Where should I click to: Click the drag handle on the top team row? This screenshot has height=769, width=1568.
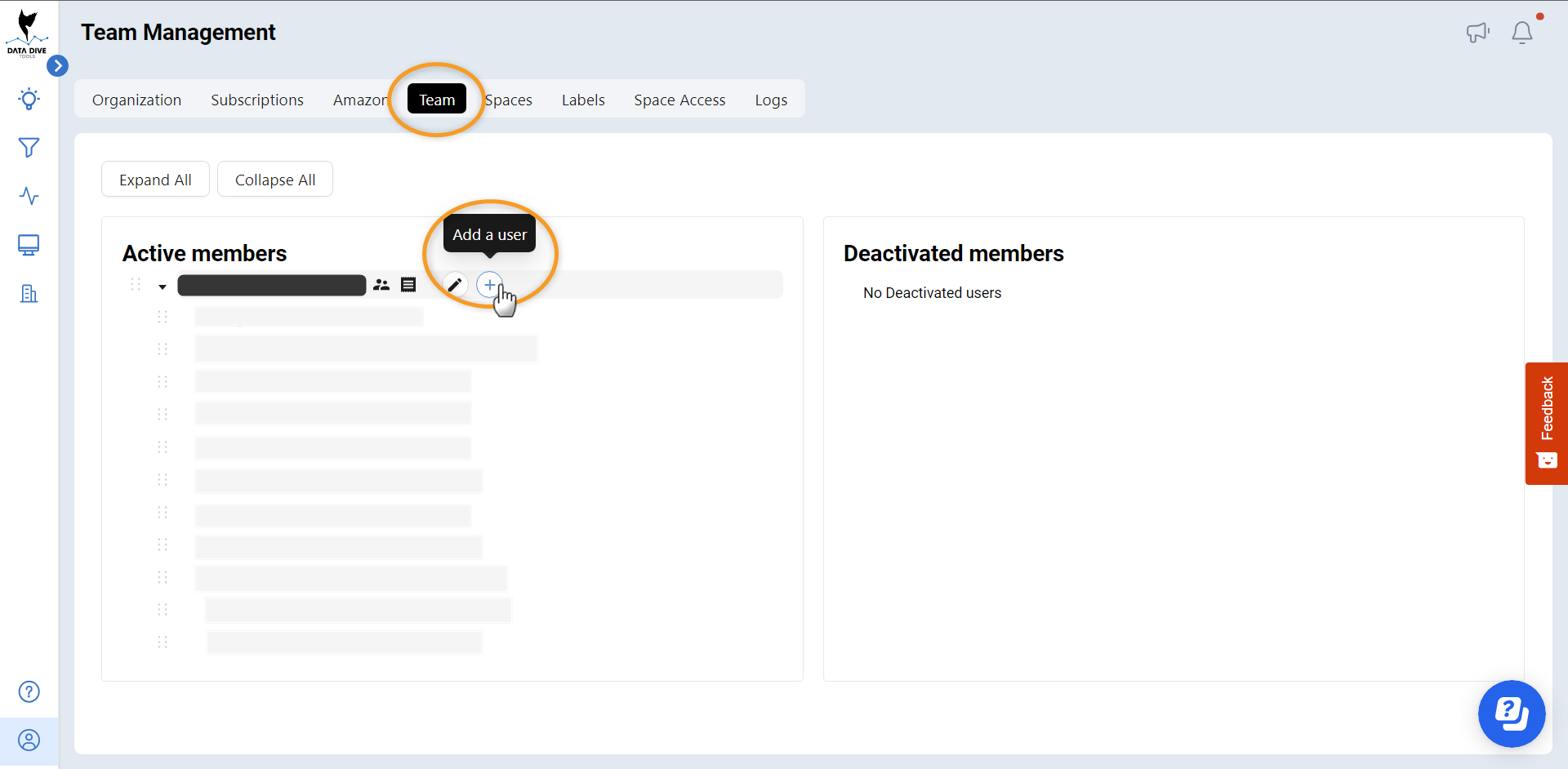pos(136,284)
